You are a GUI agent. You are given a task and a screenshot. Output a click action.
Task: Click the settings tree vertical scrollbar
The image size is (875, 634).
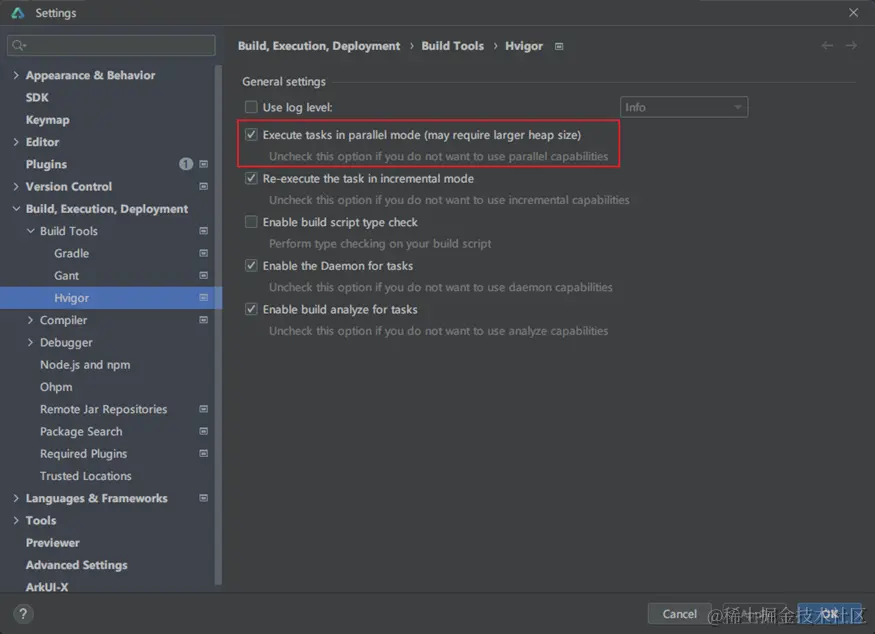[x=218, y=325]
